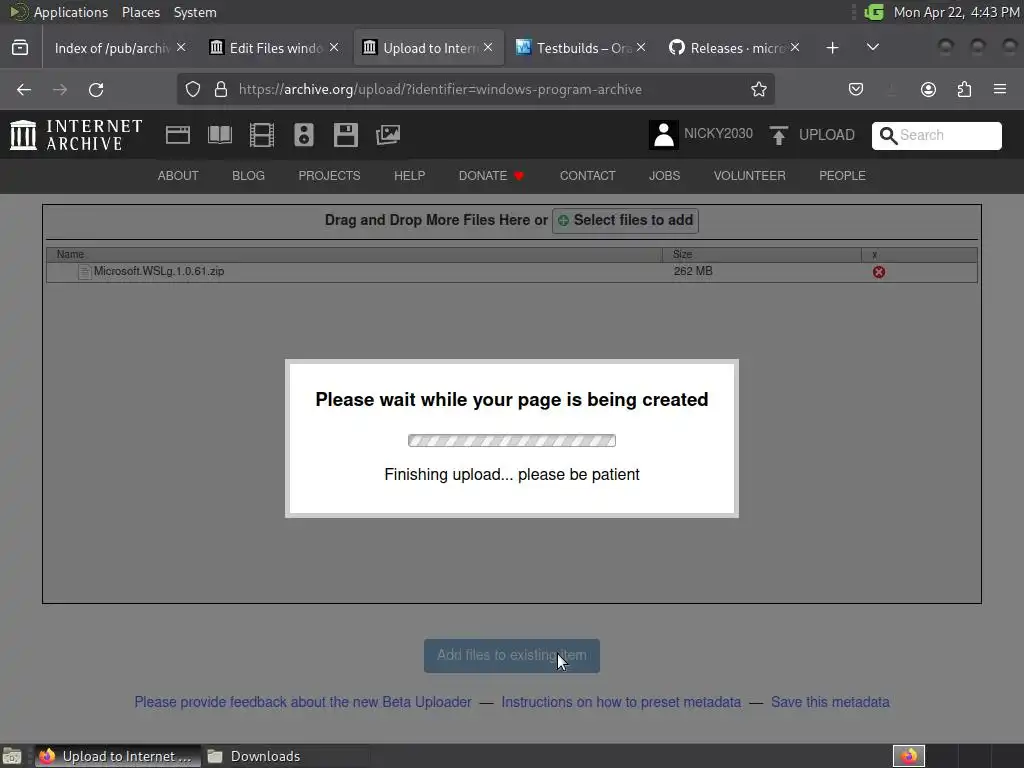Click Add files to existing item button
This screenshot has width=1024, height=768.
coord(512,656)
